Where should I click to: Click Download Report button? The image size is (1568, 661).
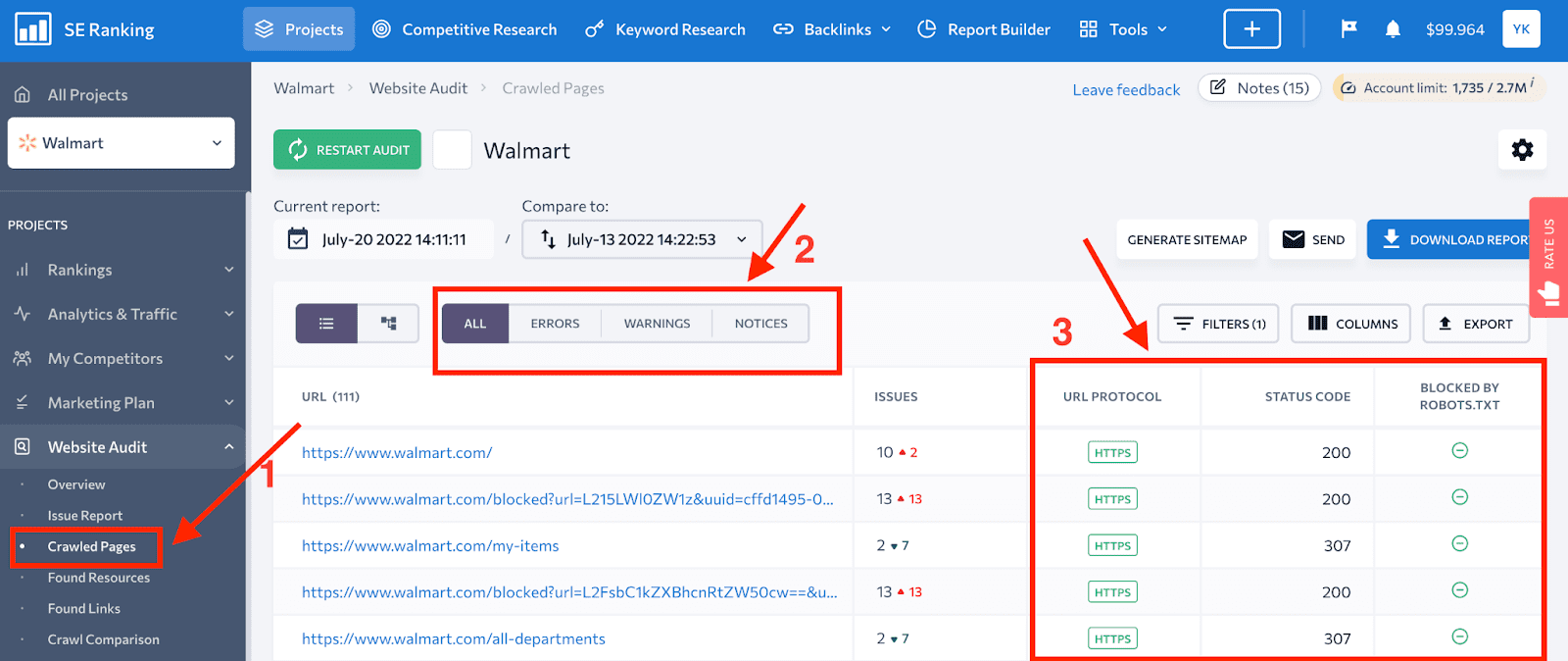coord(1450,239)
